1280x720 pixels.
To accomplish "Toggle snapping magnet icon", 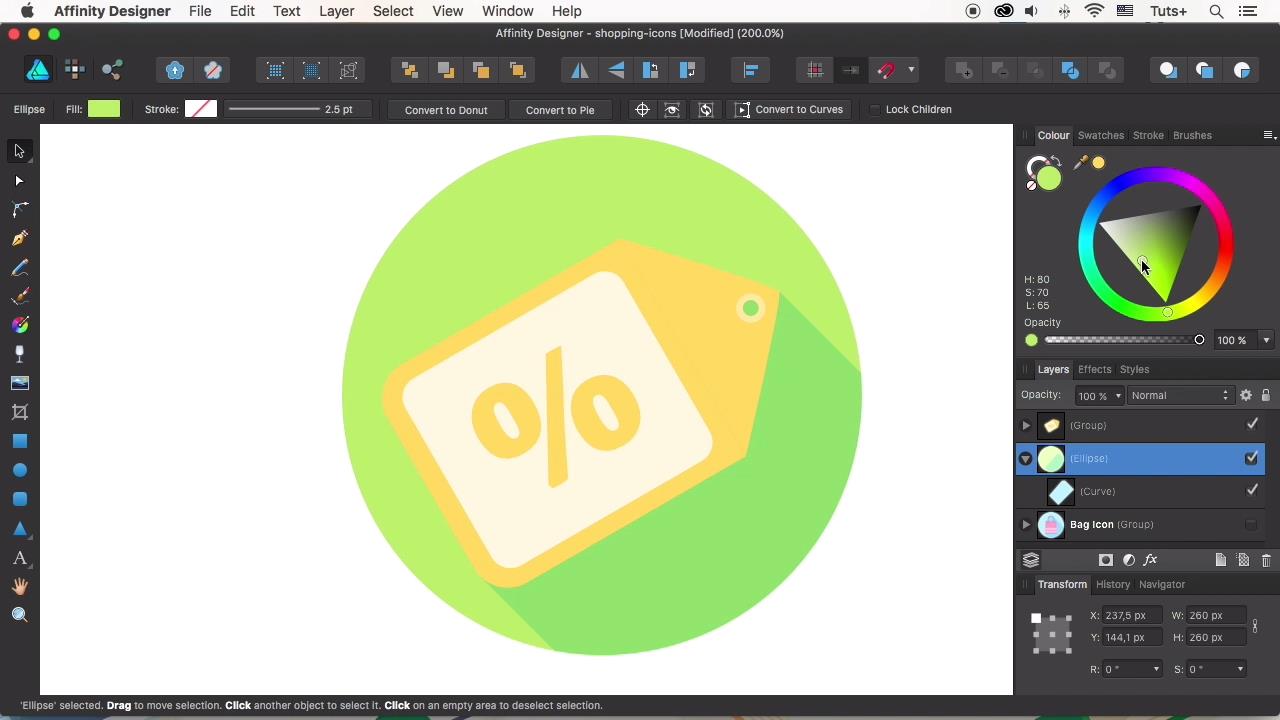I will point(886,70).
